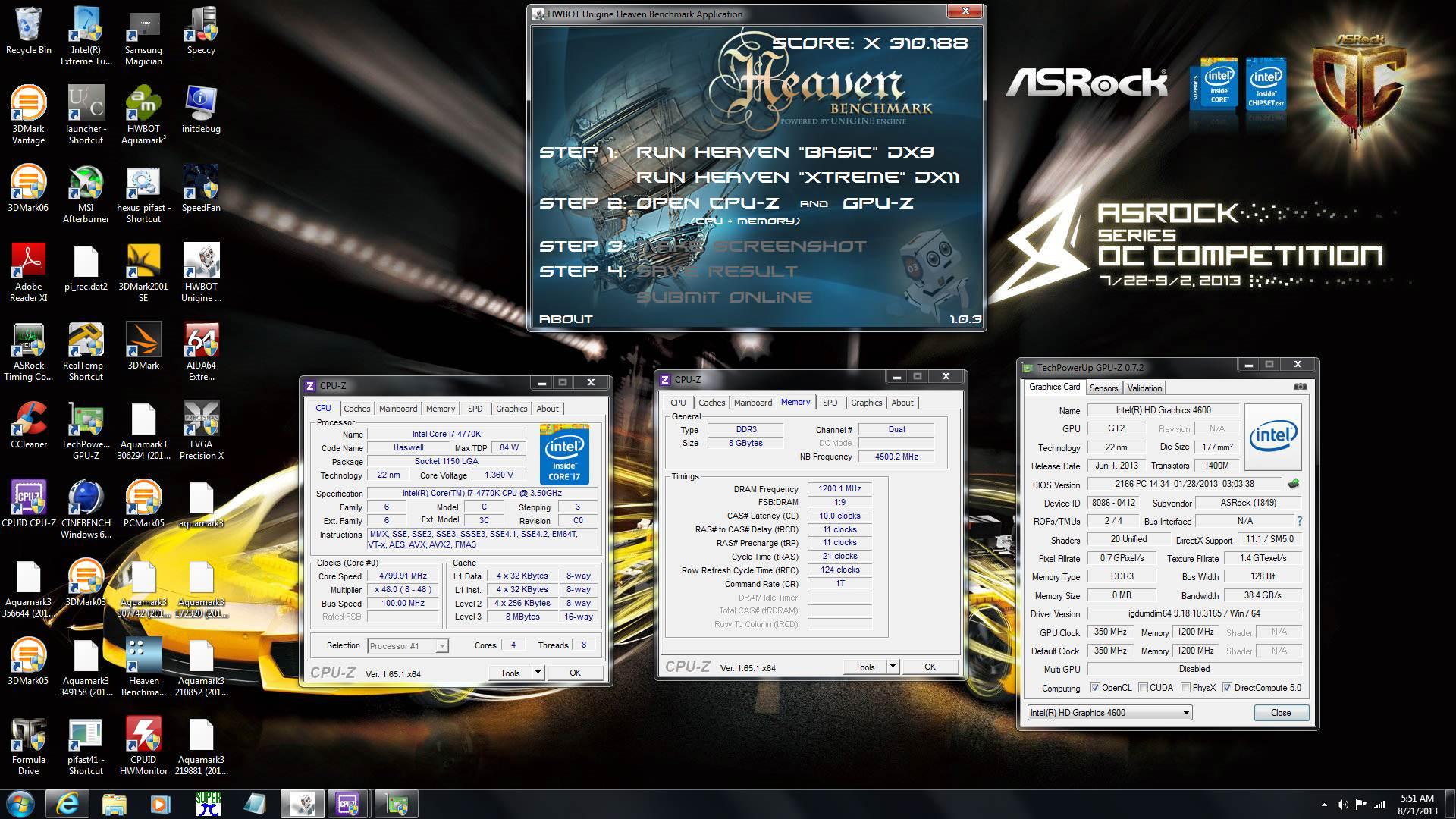This screenshot has height=819, width=1456.
Task: Launch PCMark05 desktop icon
Action: click(143, 502)
